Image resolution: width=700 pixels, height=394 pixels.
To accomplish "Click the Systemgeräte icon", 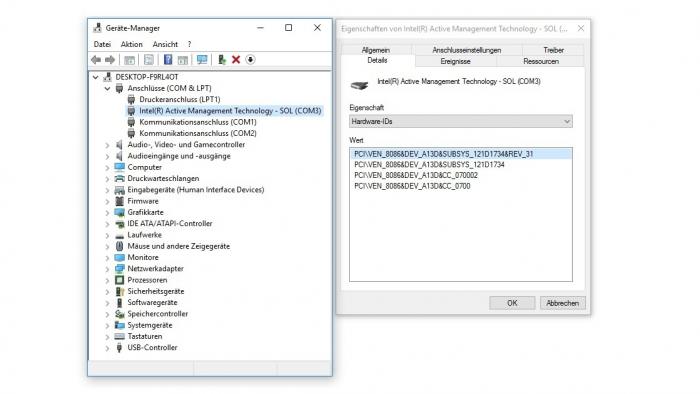I will [x=119, y=325].
